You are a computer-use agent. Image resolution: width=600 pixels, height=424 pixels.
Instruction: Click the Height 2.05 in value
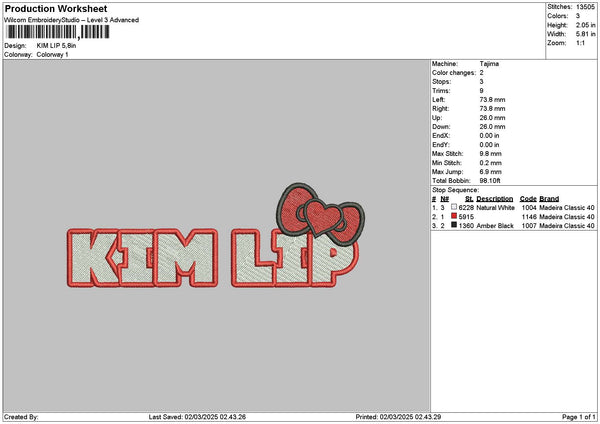click(x=585, y=25)
